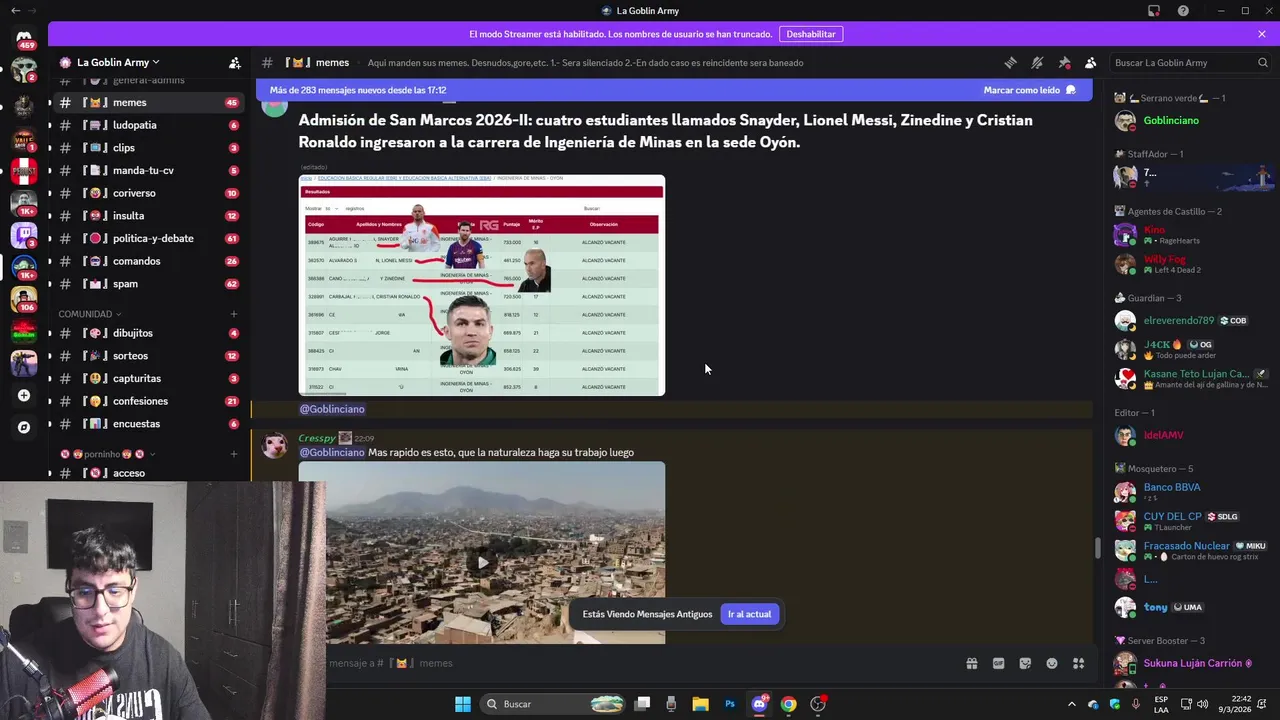This screenshot has height=720, width=1280.
Task: Click Deshabilitar streamer mode button
Action: tap(811, 34)
